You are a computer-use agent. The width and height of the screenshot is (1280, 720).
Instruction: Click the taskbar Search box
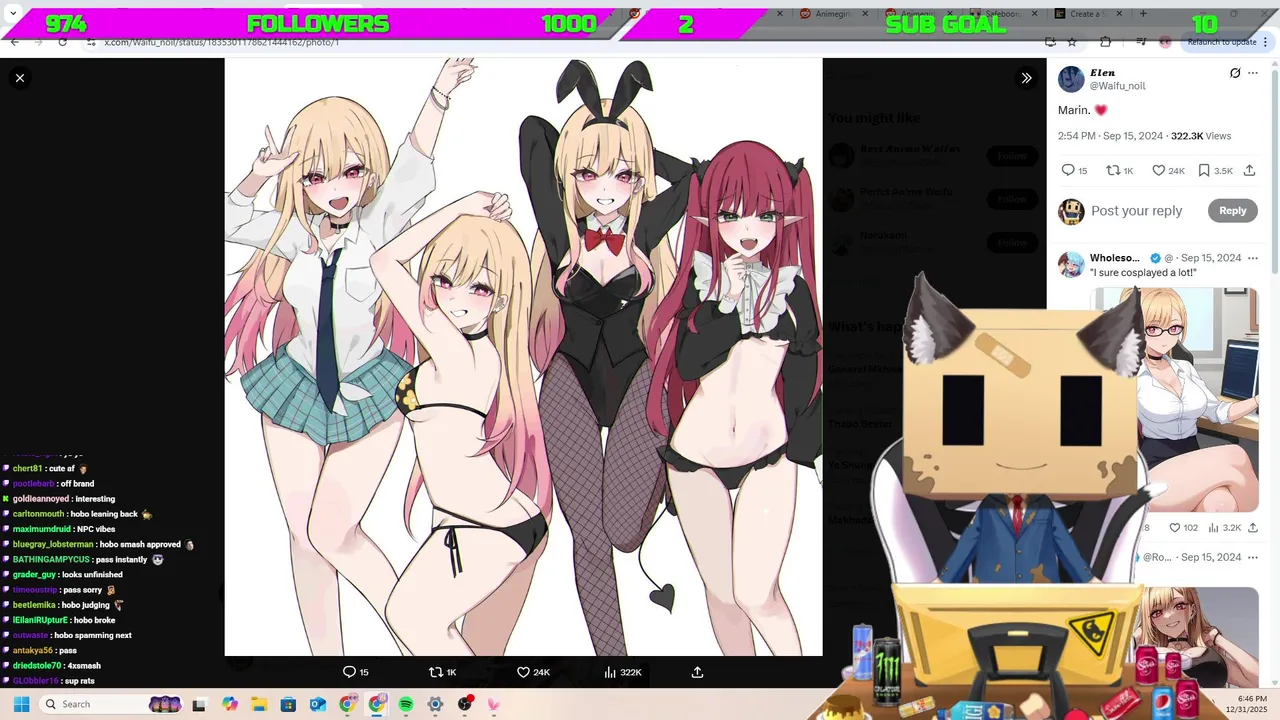(x=112, y=704)
